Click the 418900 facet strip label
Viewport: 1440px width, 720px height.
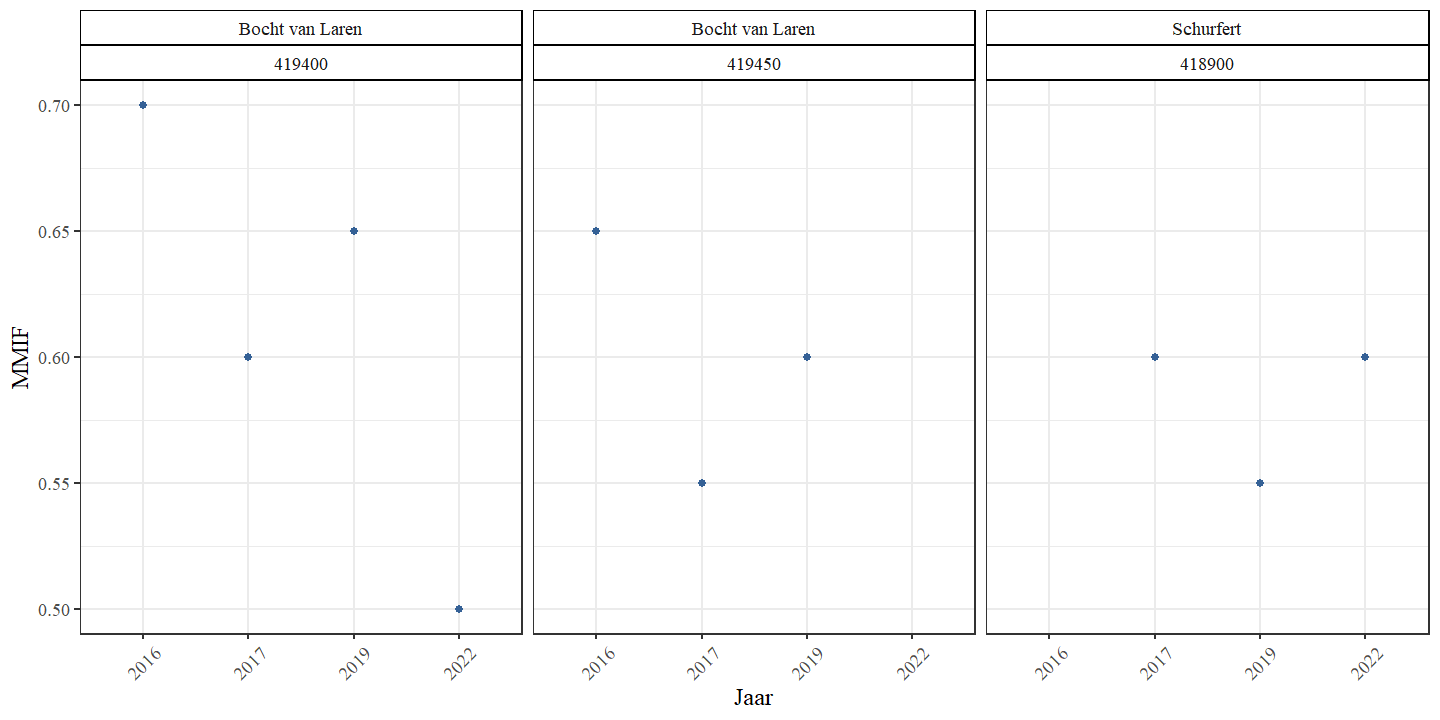click(1207, 64)
